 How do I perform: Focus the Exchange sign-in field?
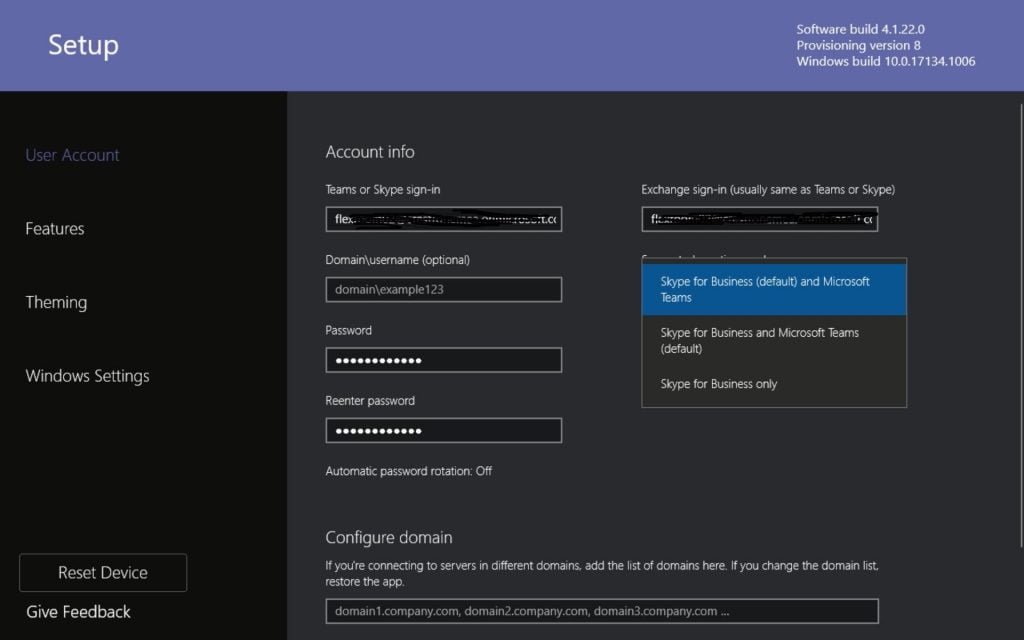pos(759,219)
